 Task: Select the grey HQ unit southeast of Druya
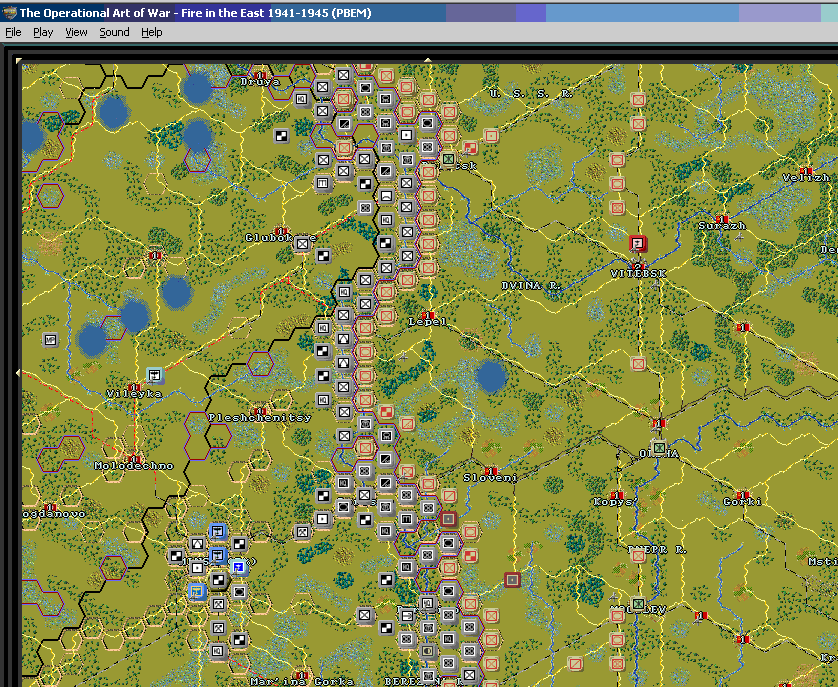pos(301,99)
